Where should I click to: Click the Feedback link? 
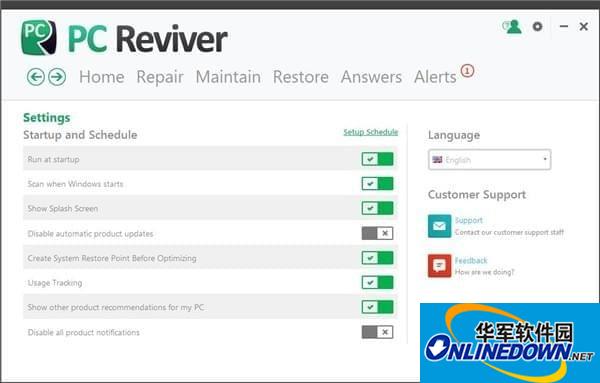point(471,261)
